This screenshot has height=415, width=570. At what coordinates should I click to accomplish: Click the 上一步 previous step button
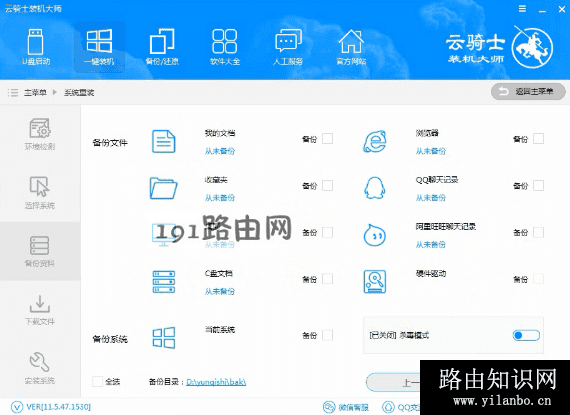[393, 382]
